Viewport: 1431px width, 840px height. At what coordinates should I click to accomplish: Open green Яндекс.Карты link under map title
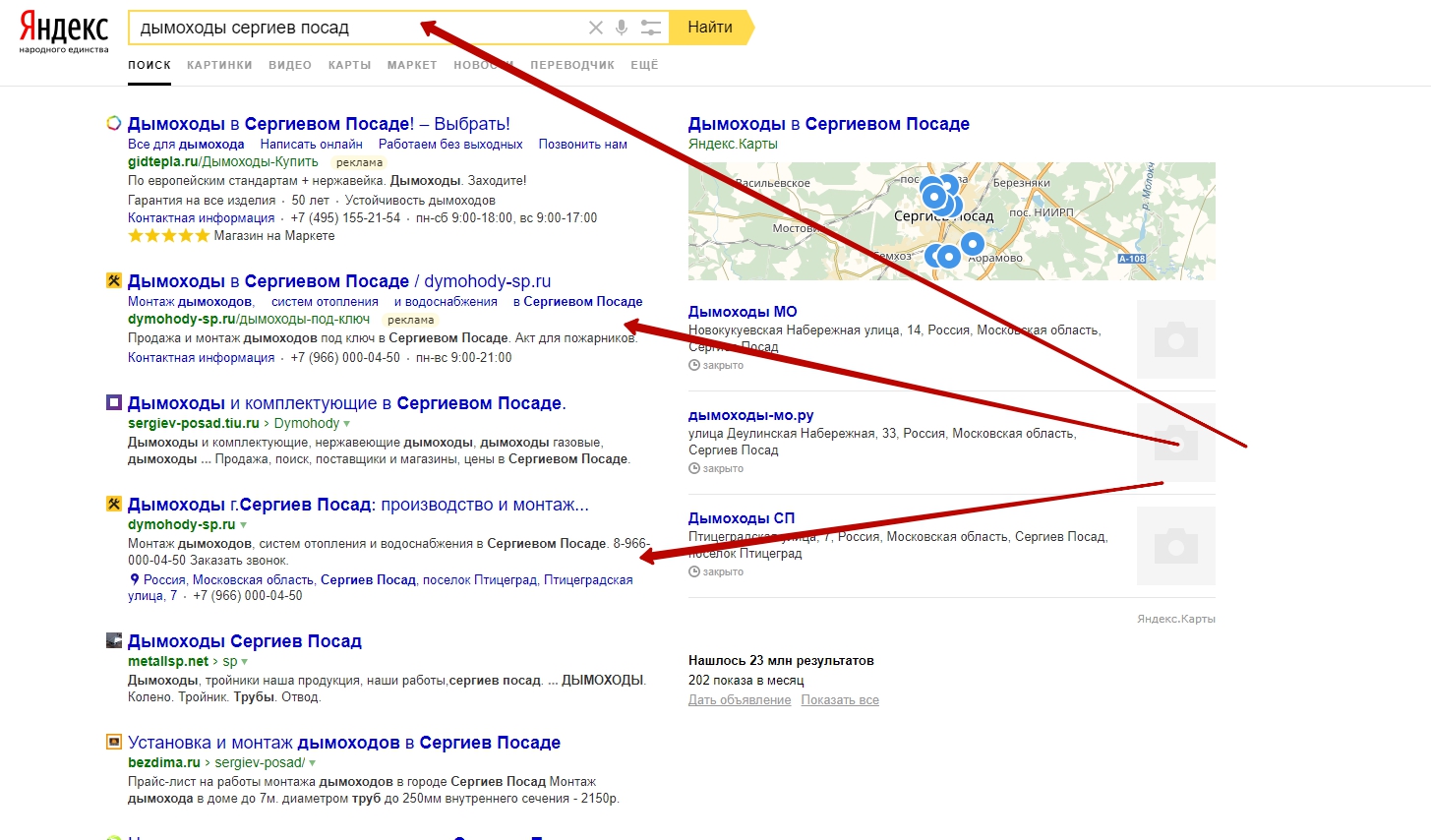tap(733, 144)
